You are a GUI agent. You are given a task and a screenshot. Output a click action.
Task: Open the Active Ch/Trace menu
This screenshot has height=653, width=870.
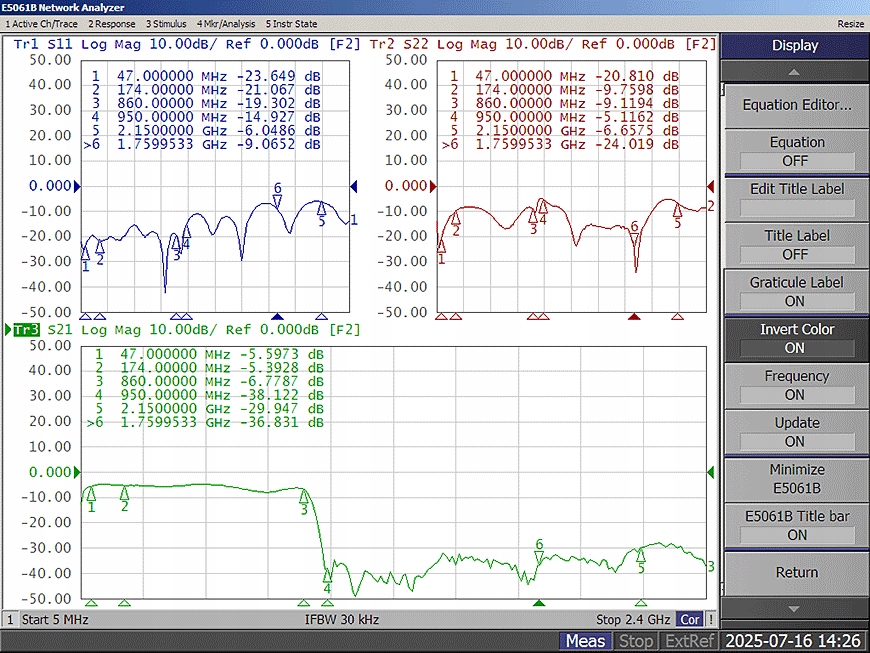pyautogui.click(x=42, y=23)
